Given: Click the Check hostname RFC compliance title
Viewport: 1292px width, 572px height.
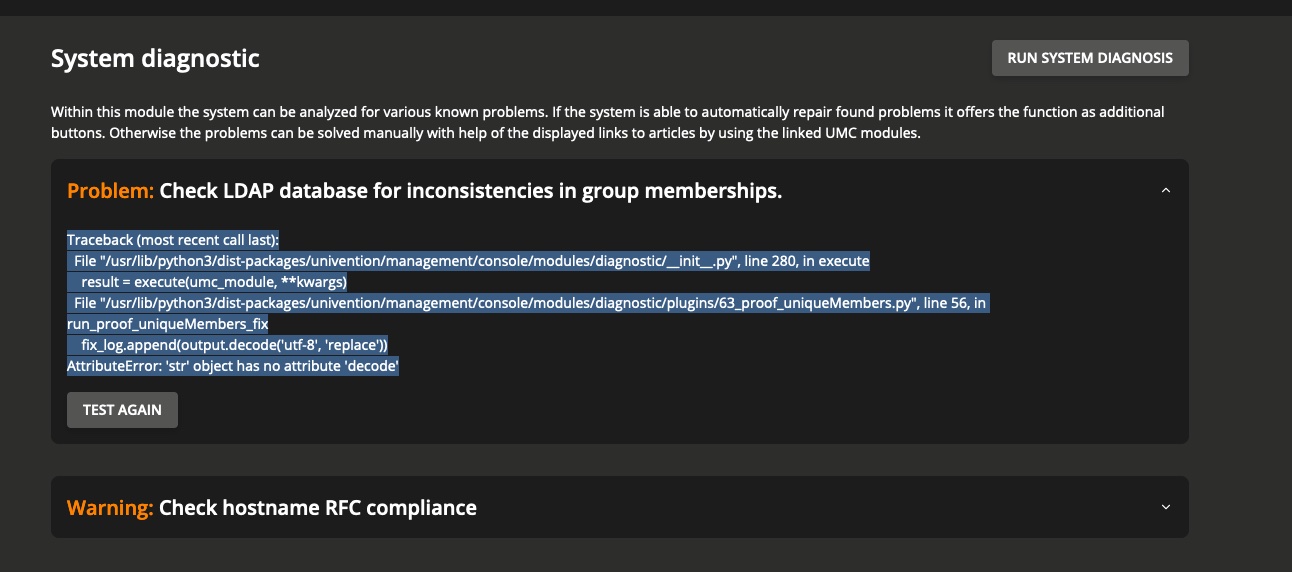Looking at the screenshot, I should (317, 507).
